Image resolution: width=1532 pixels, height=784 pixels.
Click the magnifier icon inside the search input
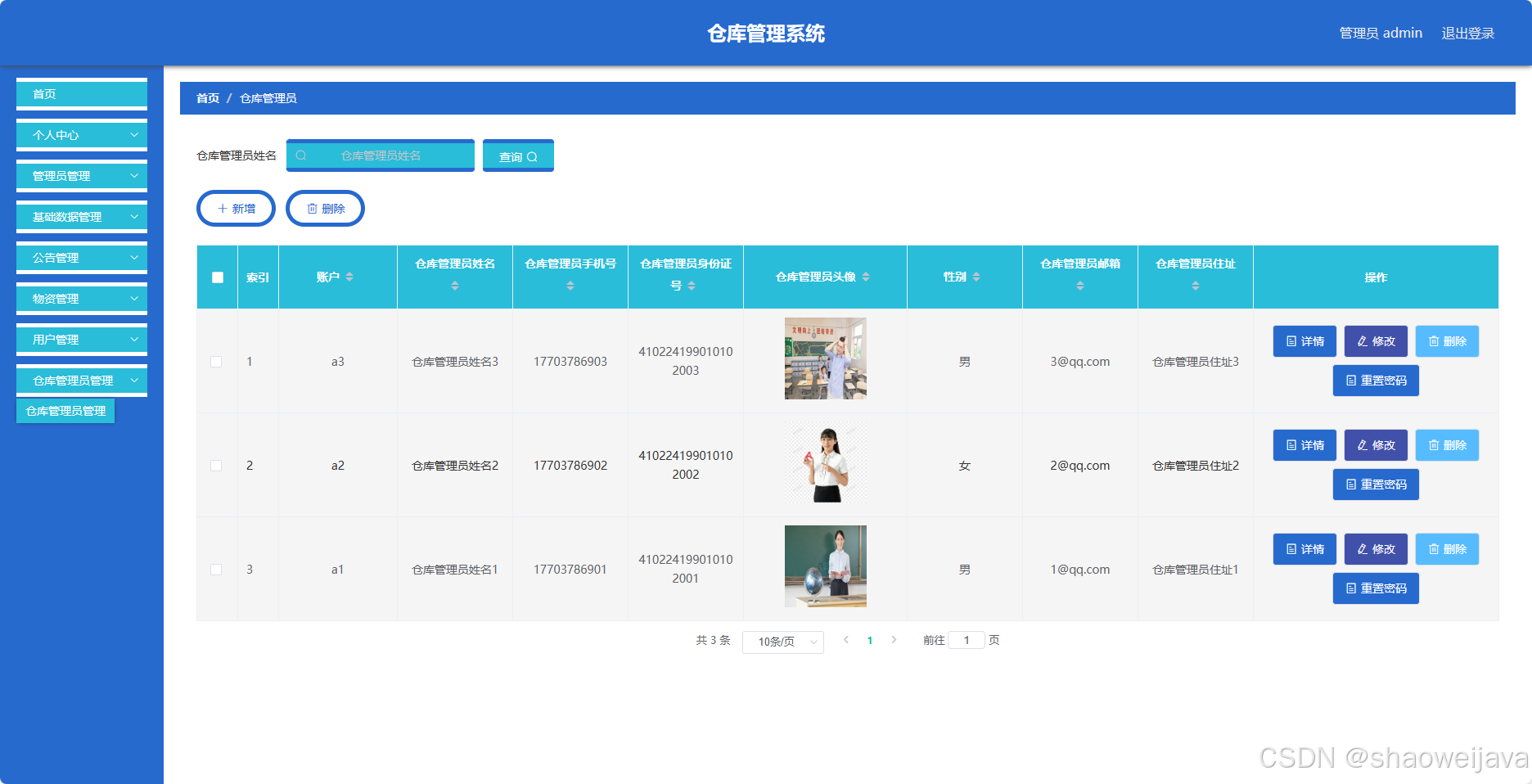[304, 155]
